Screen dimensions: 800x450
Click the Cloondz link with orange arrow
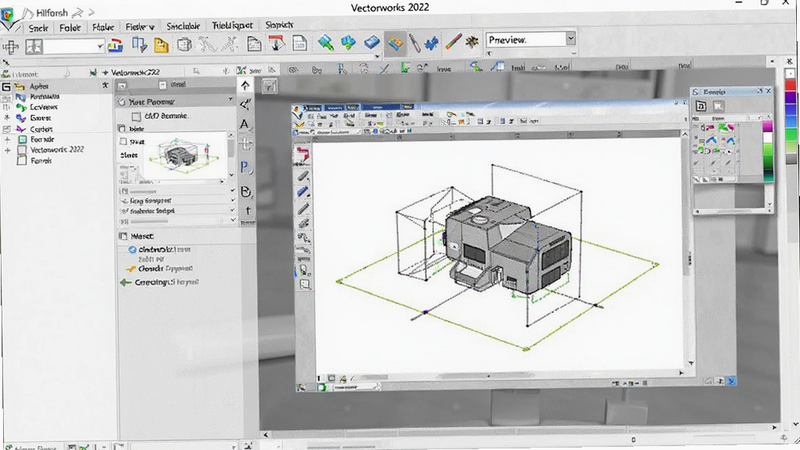point(161,268)
